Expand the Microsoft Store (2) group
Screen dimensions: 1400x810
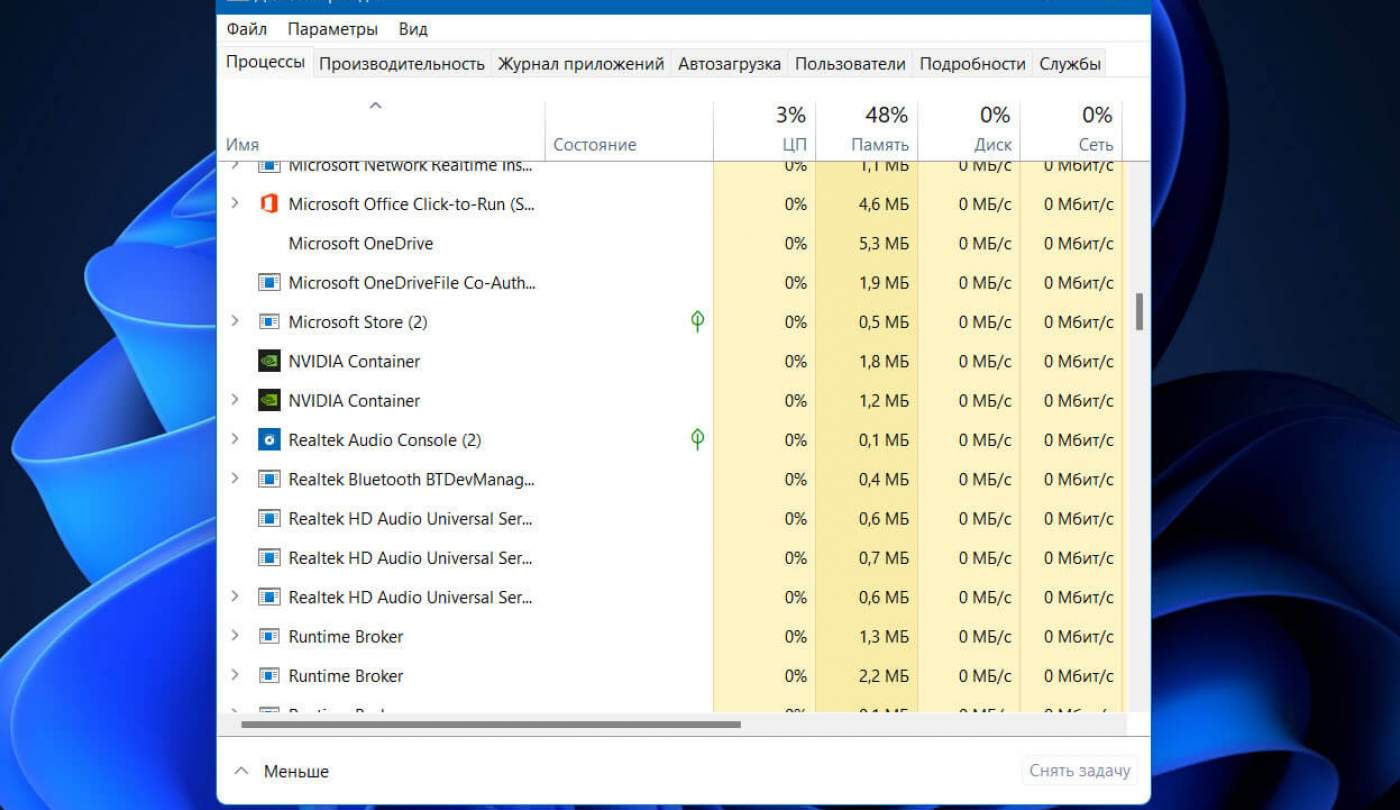click(x=235, y=321)
